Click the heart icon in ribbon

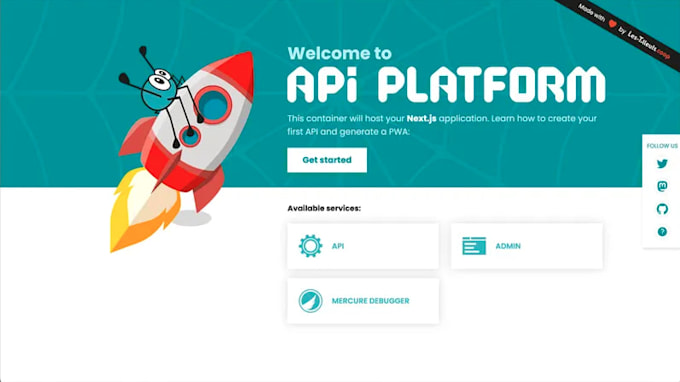pyautogui.click(x=612, y=23)
